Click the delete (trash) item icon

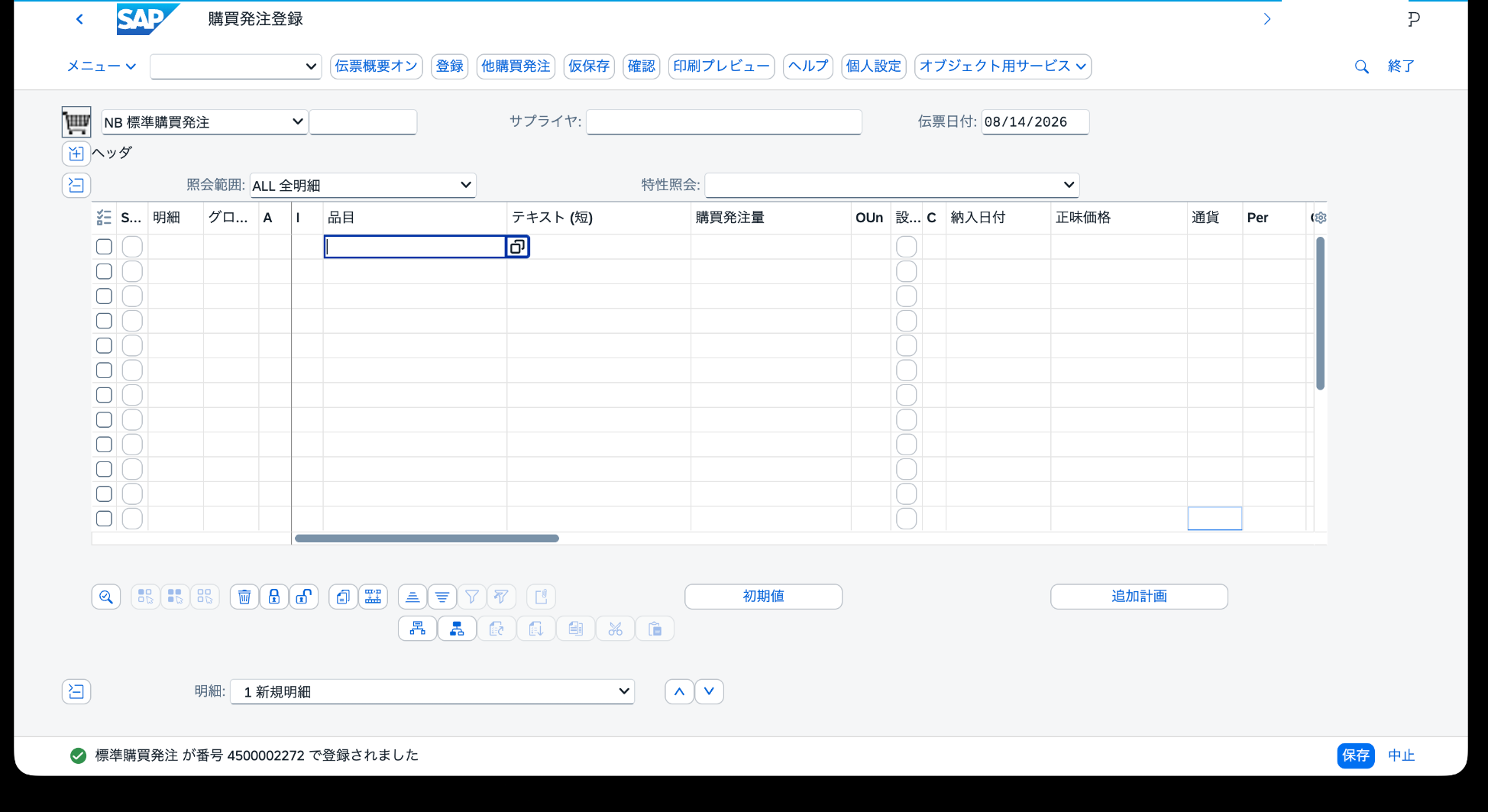coord(244,597)
